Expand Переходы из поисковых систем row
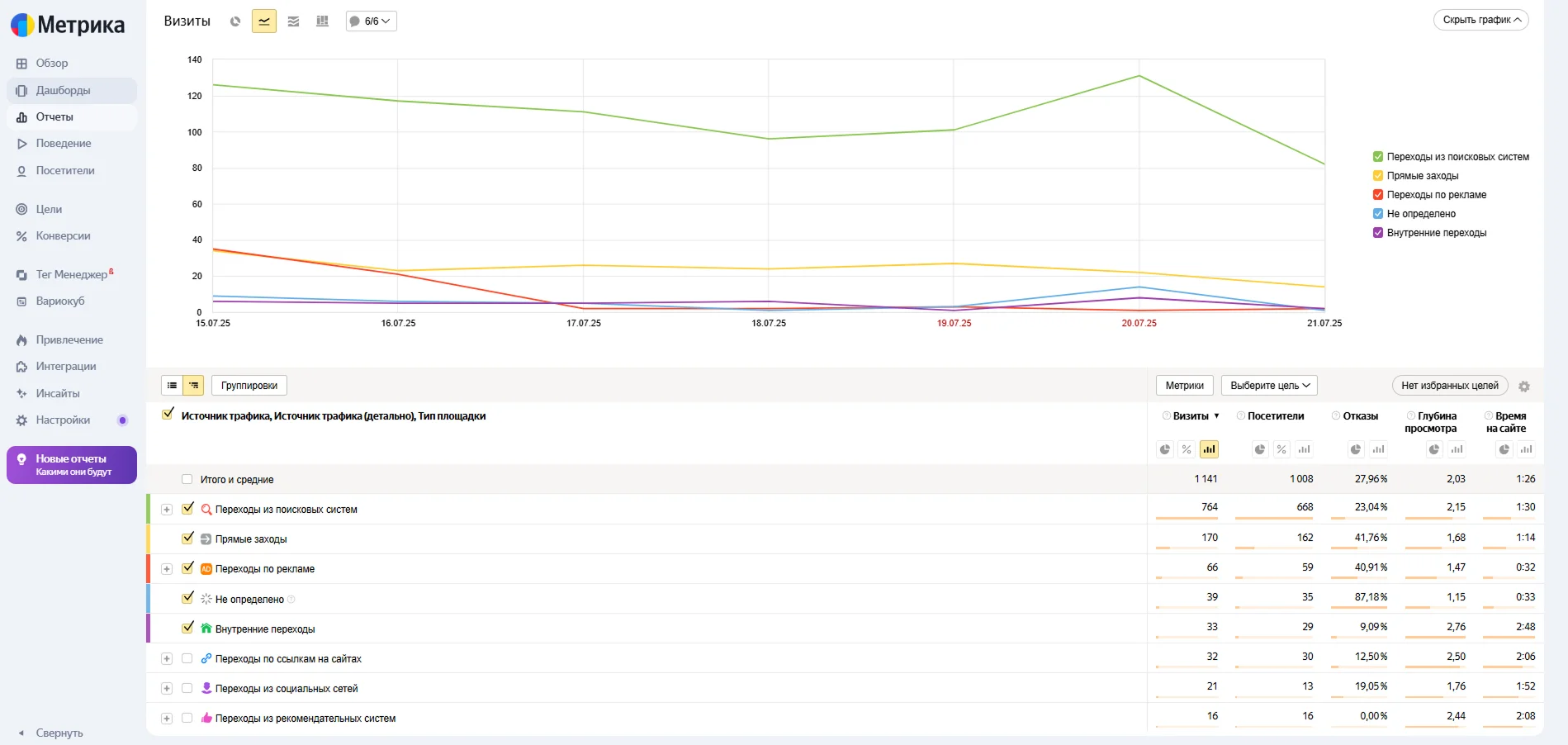The image size is (1568, 745). (167, 510)
